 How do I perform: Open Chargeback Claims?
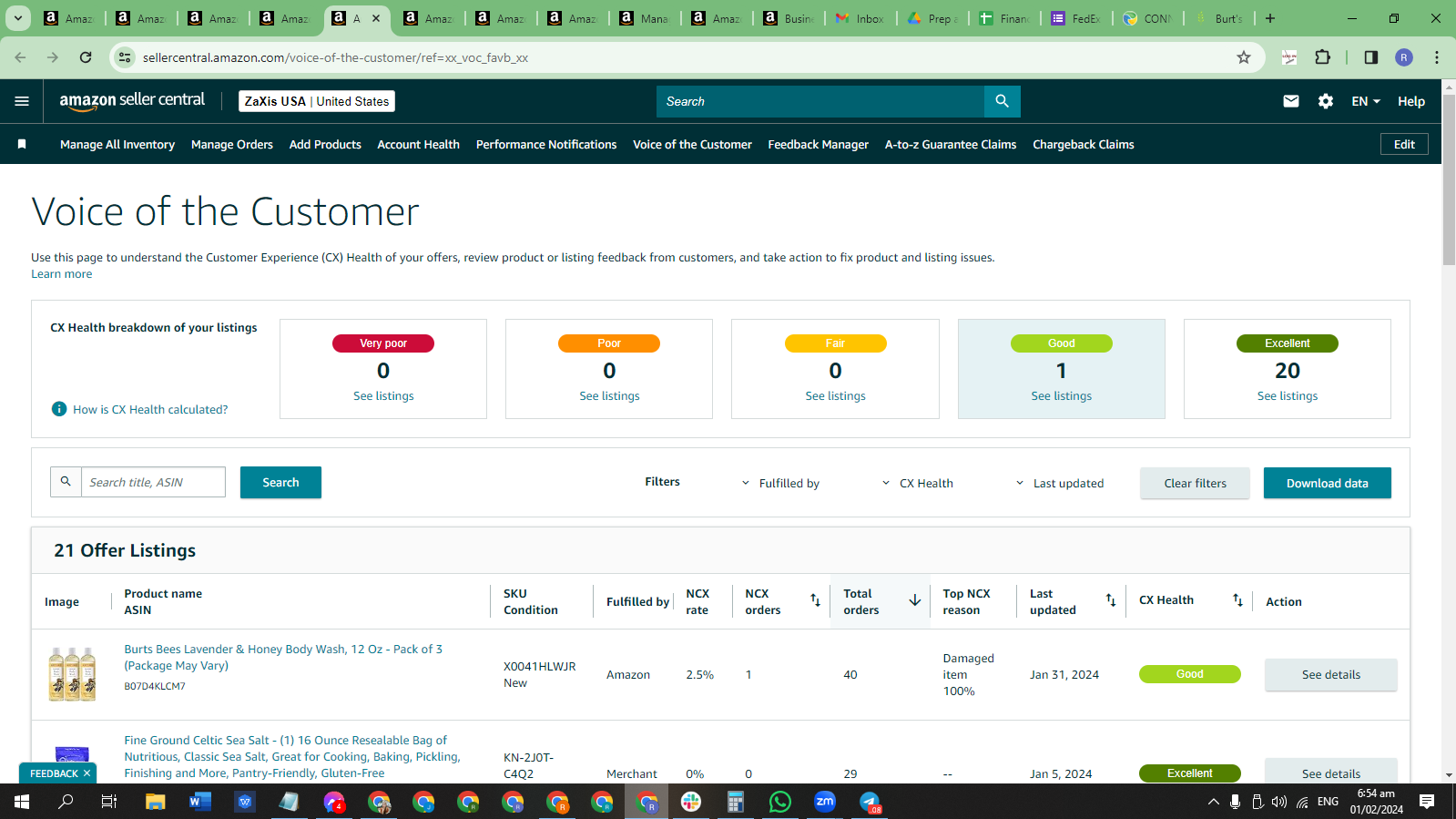point(1084,144)
